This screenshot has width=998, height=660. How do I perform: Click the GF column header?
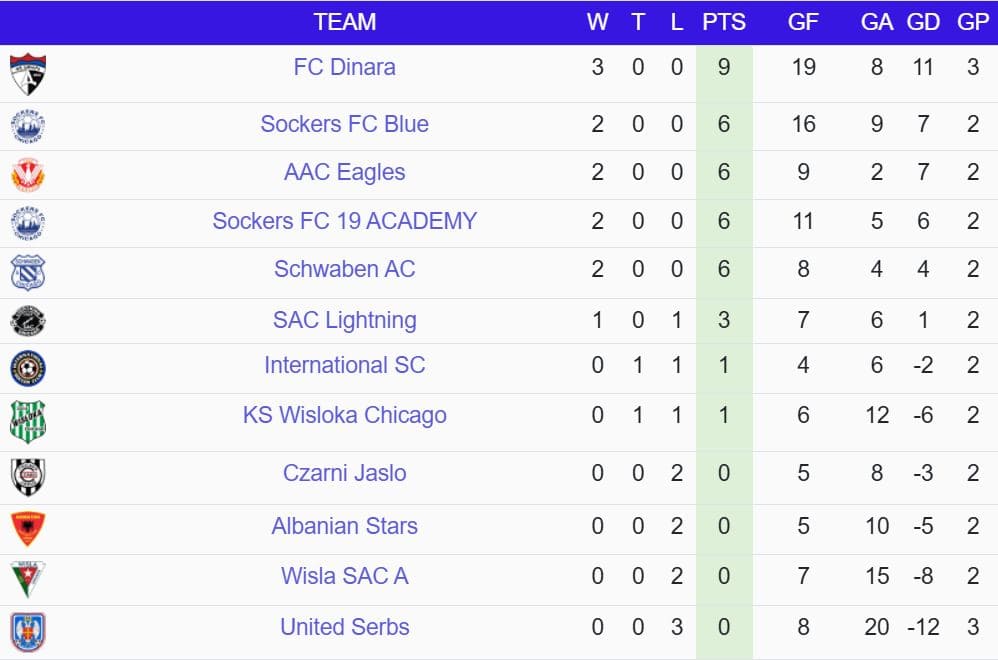tap(803, 22)
